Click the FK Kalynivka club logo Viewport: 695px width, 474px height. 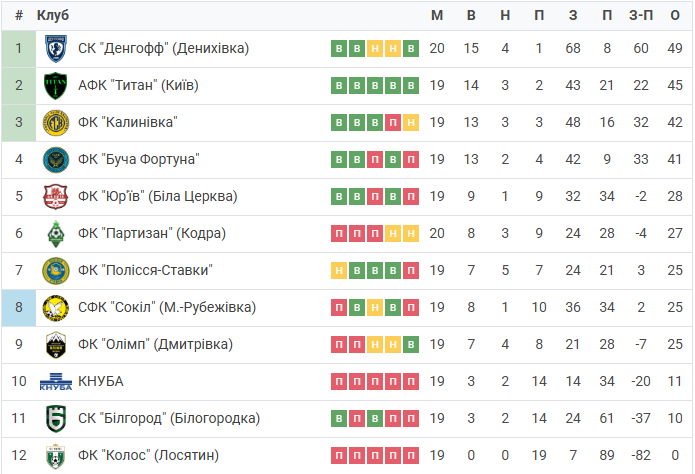click(x=56, y=123)
